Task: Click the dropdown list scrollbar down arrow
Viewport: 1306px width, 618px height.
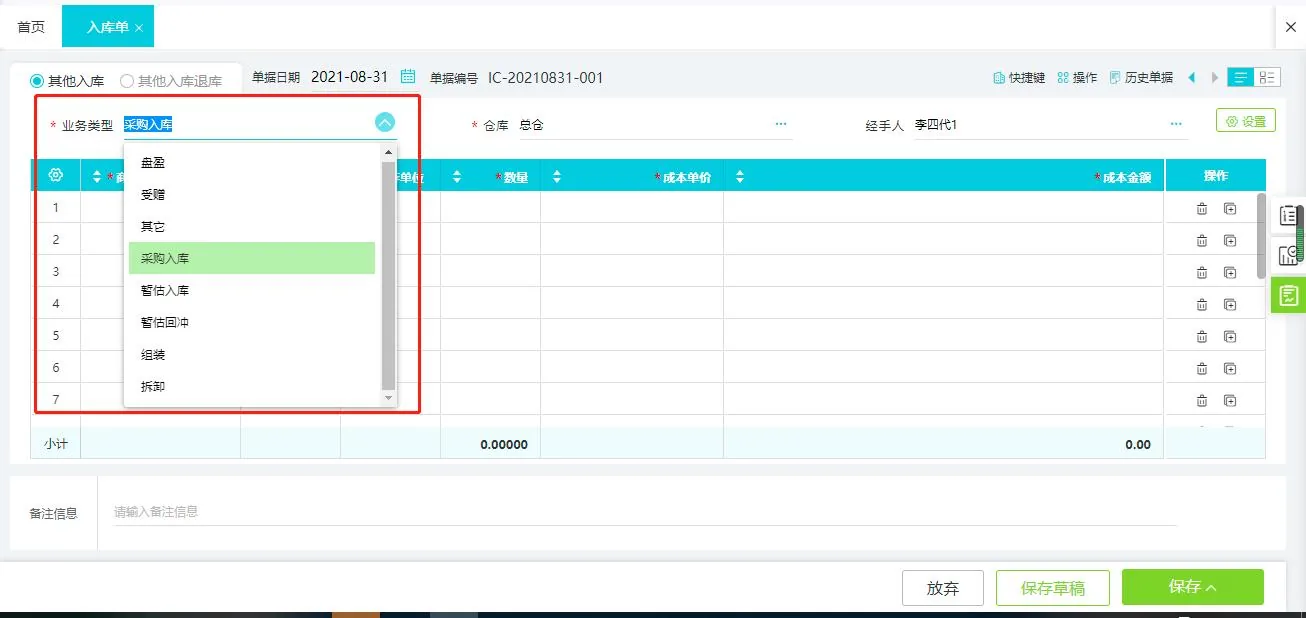Action: pos(389,398)
